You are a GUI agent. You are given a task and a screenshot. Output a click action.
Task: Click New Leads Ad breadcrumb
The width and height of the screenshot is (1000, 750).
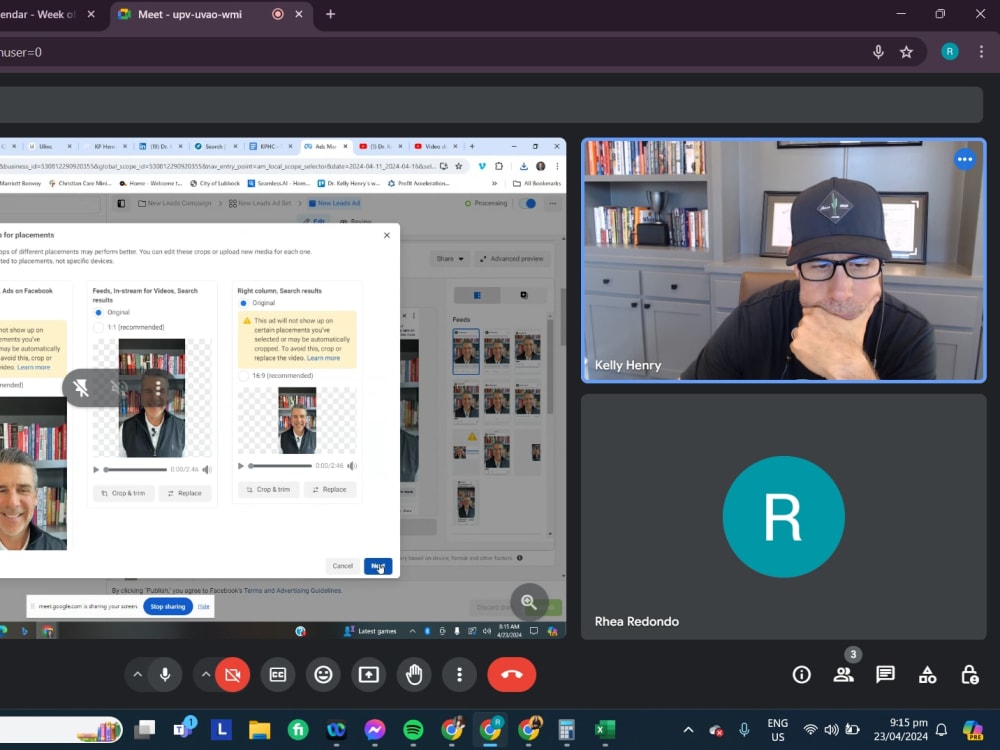pyautogui.click(x=334, y=203)
